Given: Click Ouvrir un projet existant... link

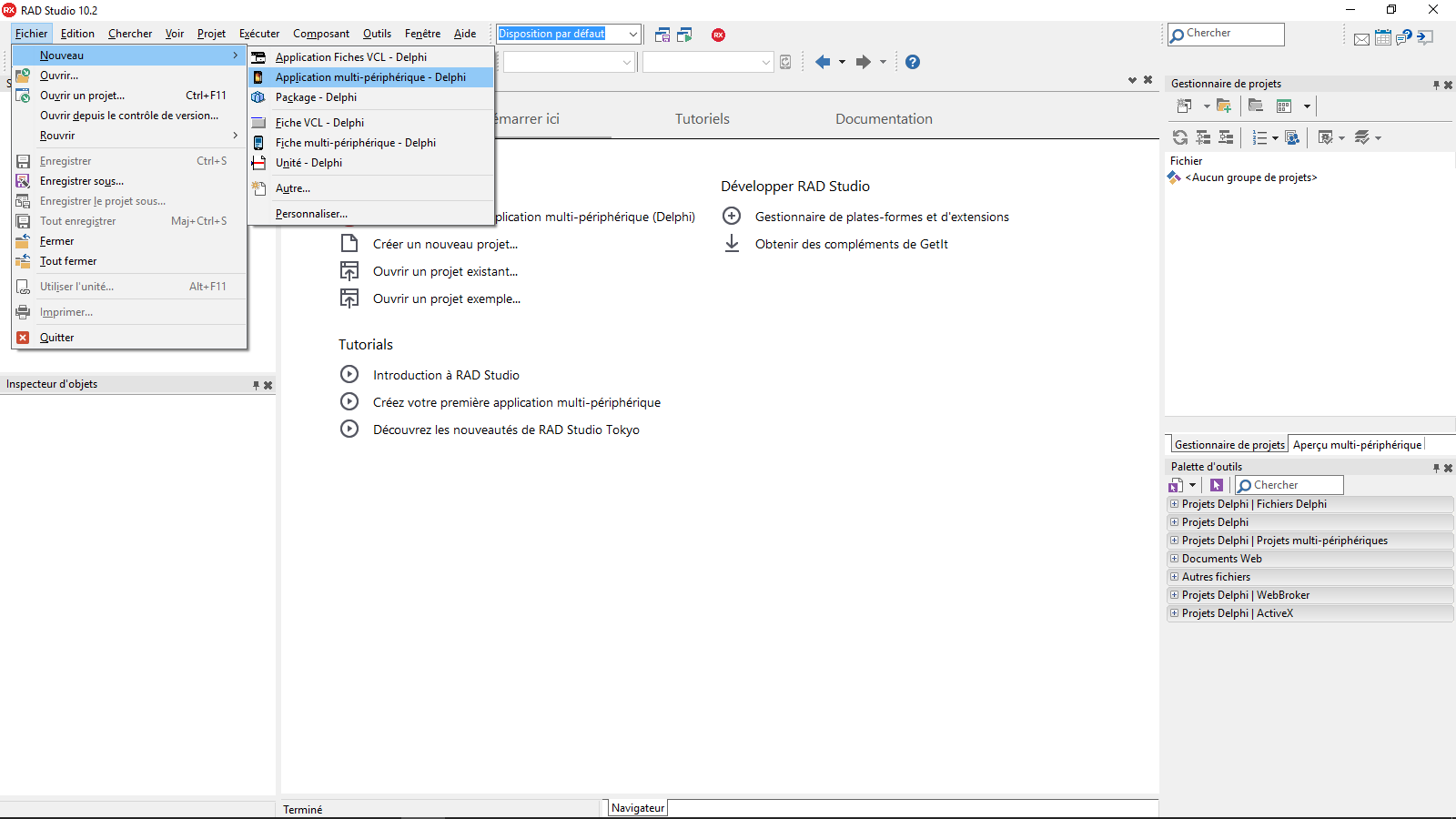Looking at the screenshot, I should coord(445,271).
